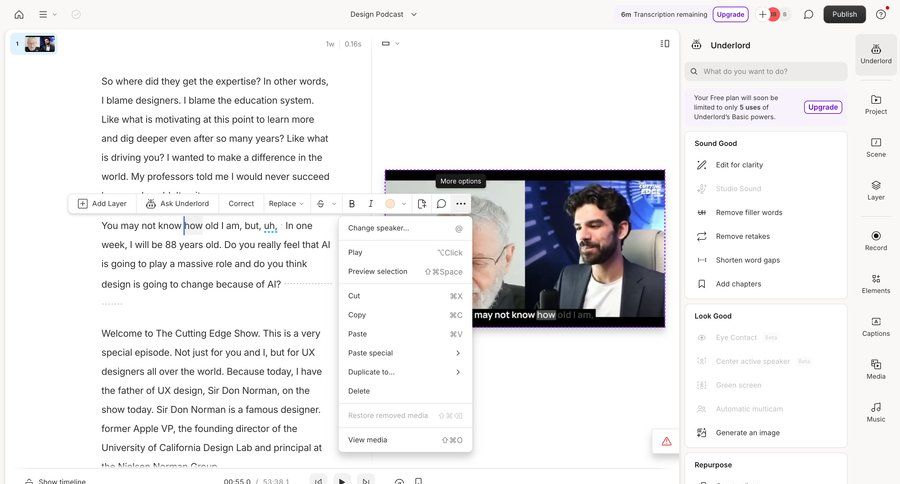Image resolution: width=900 pixels, height=484 pixels.
Task: Select View media menu item
Action: click(x=405, y=440)
